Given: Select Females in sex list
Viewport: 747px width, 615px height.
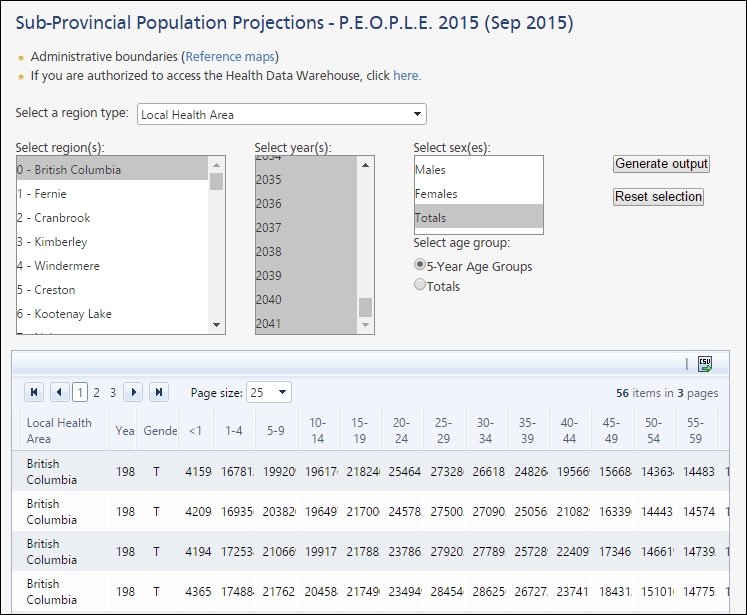Looking at the screenshot, I should click(x=478, y=193).
